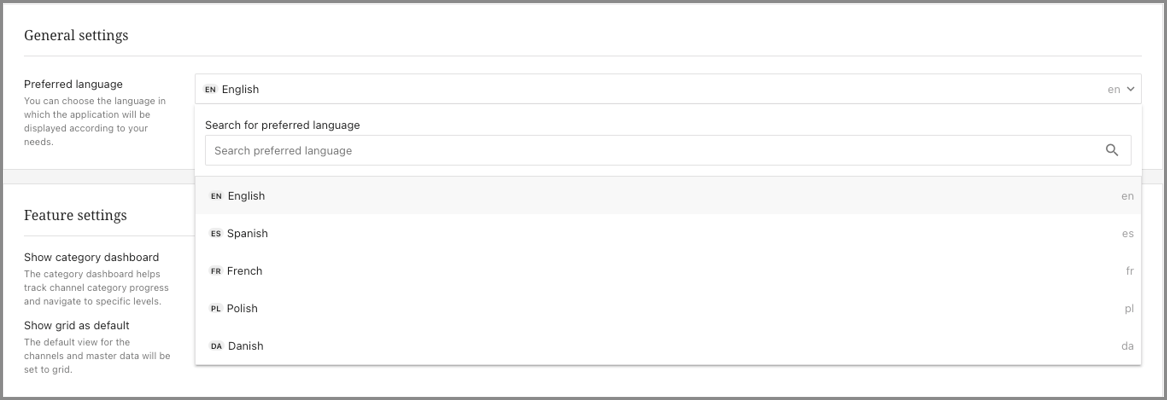1167x400 pixels.
Task: Click the Preferred language setting label
Action: click(x=73, y=84)
